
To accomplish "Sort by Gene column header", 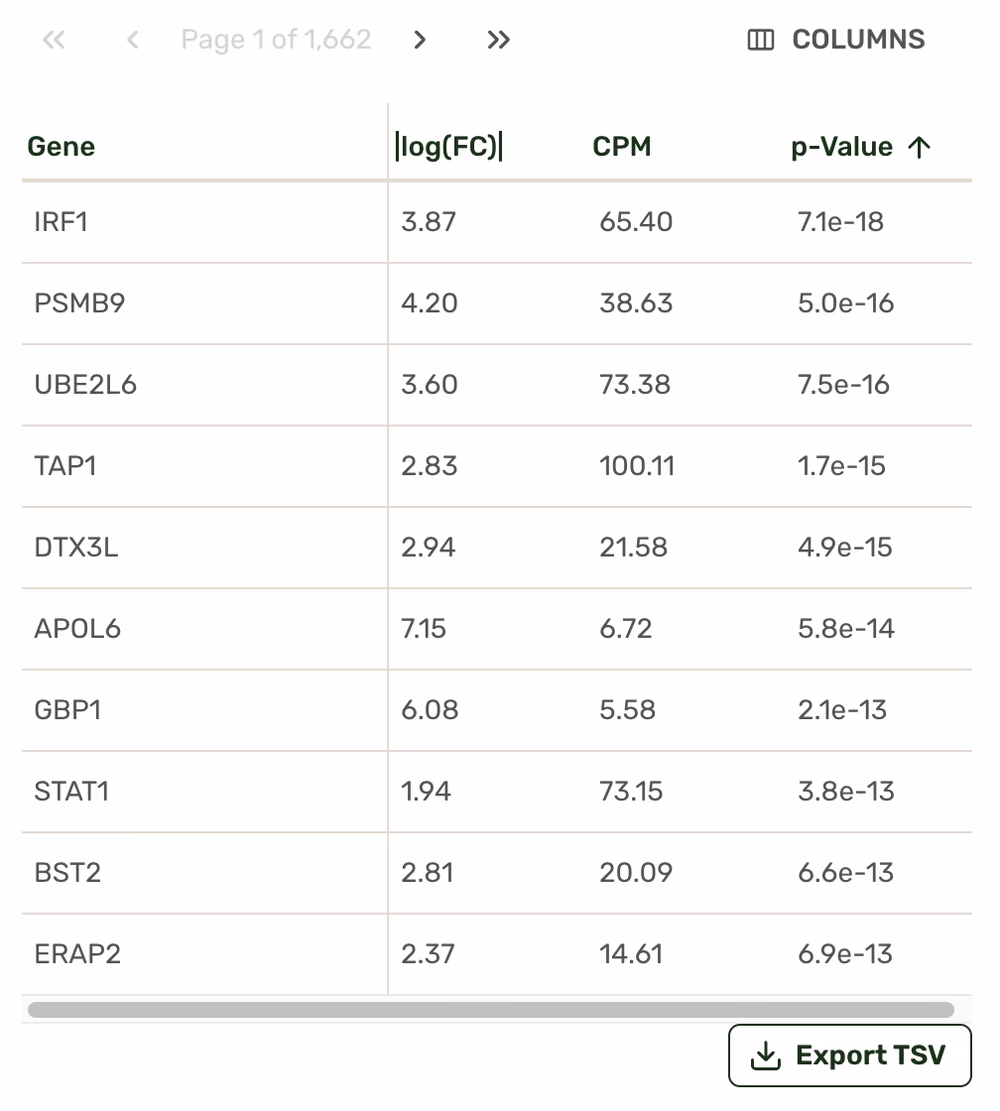I will 61,147.
